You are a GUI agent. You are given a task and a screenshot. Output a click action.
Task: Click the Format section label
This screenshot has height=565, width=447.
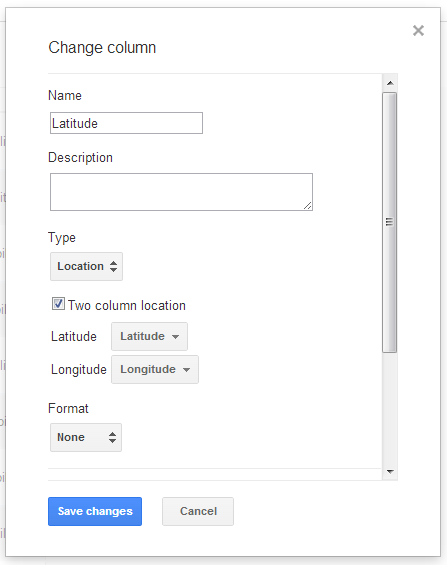[68, 409]
